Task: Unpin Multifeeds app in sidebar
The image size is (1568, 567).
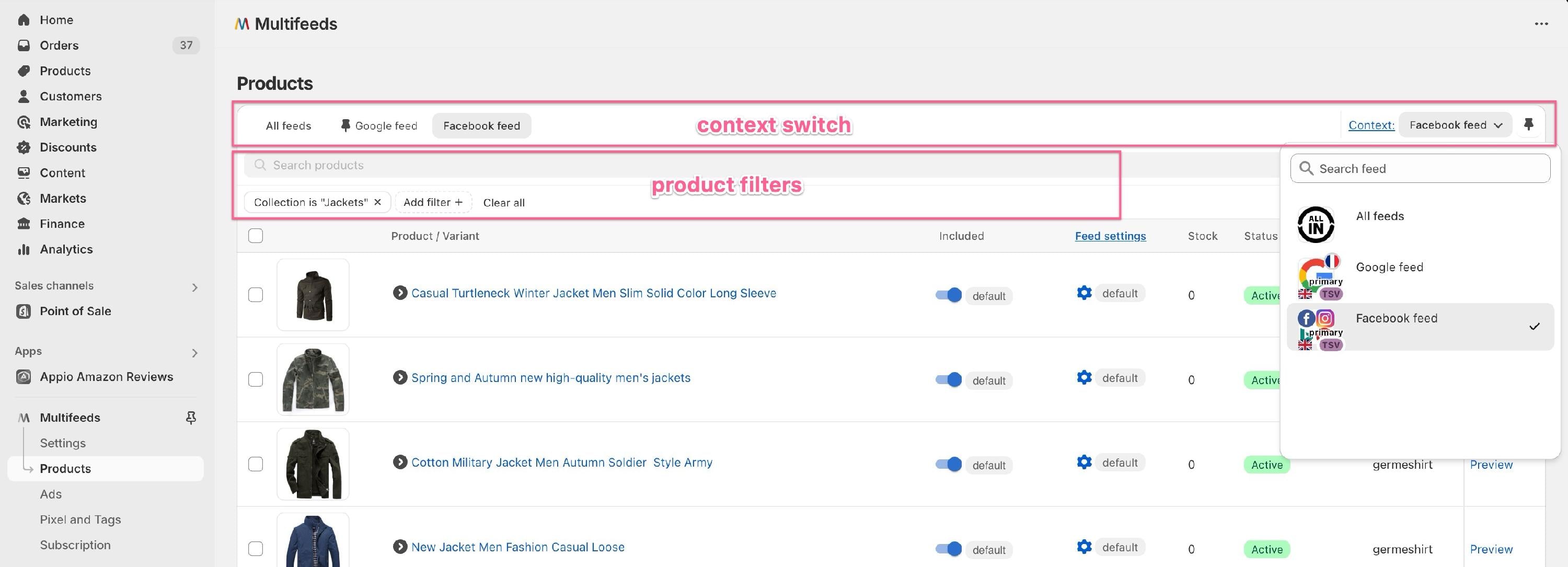Action: click(191, 418)
